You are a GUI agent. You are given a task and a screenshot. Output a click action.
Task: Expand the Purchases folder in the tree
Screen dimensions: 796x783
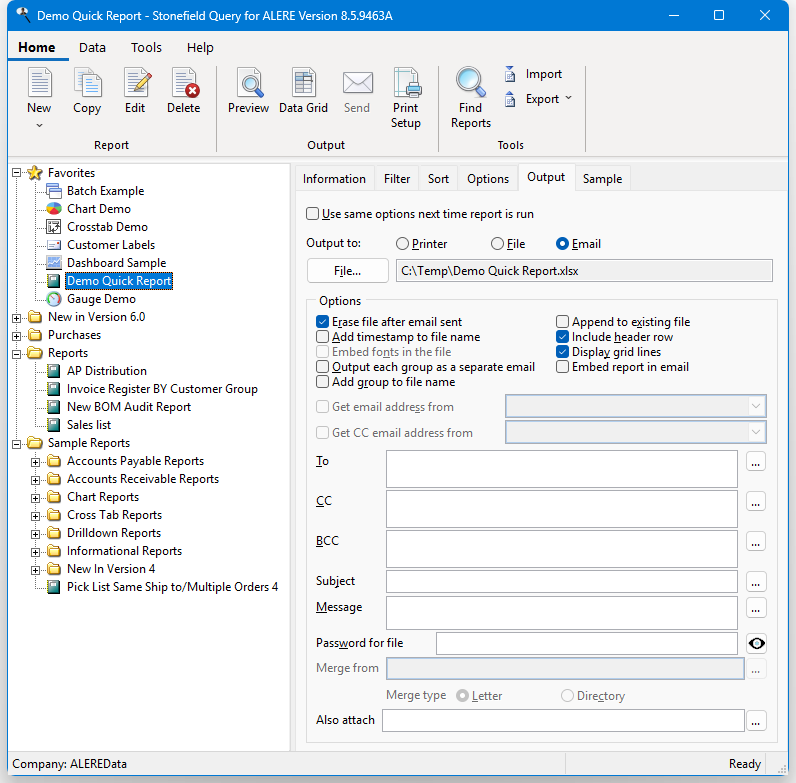17,335
